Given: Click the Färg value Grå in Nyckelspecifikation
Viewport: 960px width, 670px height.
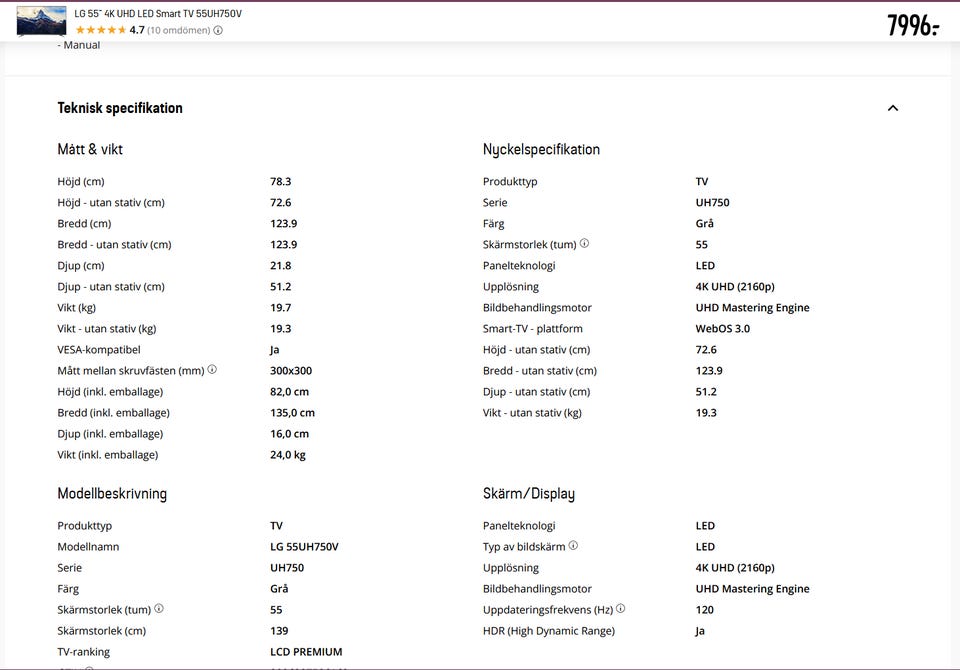Looking at the screenshot, I should click(705, 224).
